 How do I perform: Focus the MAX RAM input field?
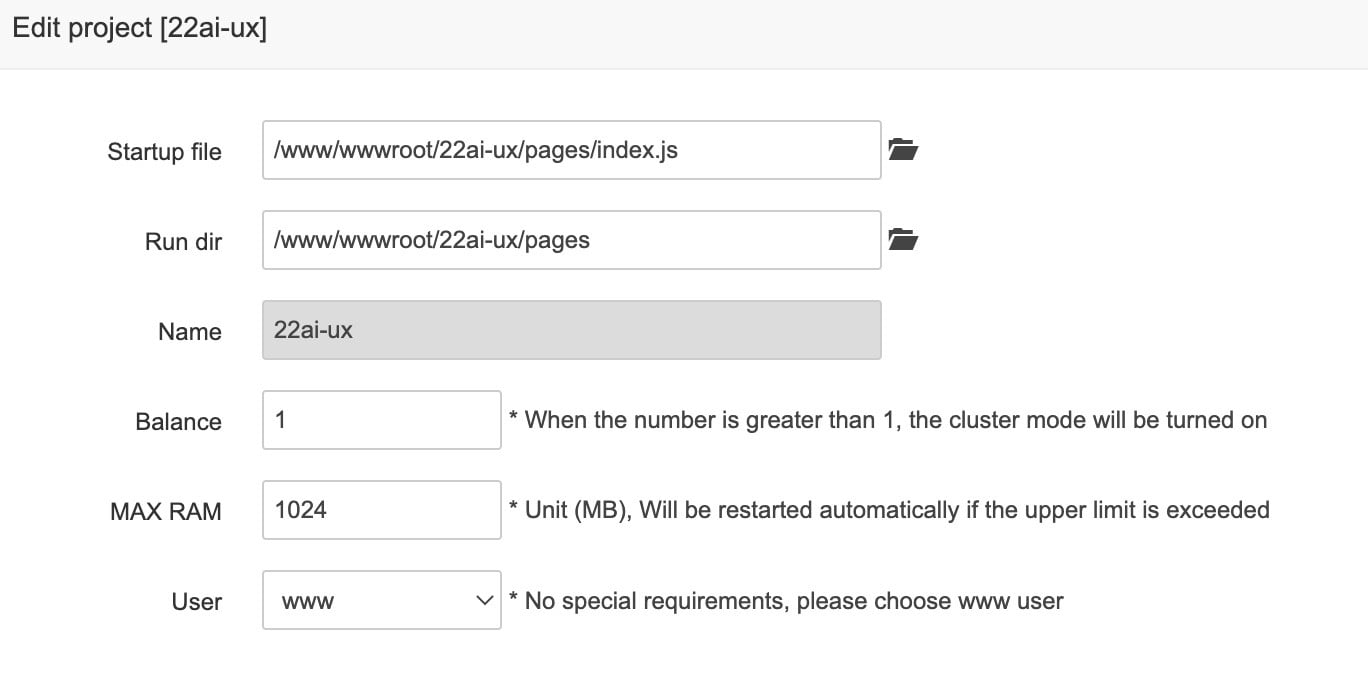point(381,510)
